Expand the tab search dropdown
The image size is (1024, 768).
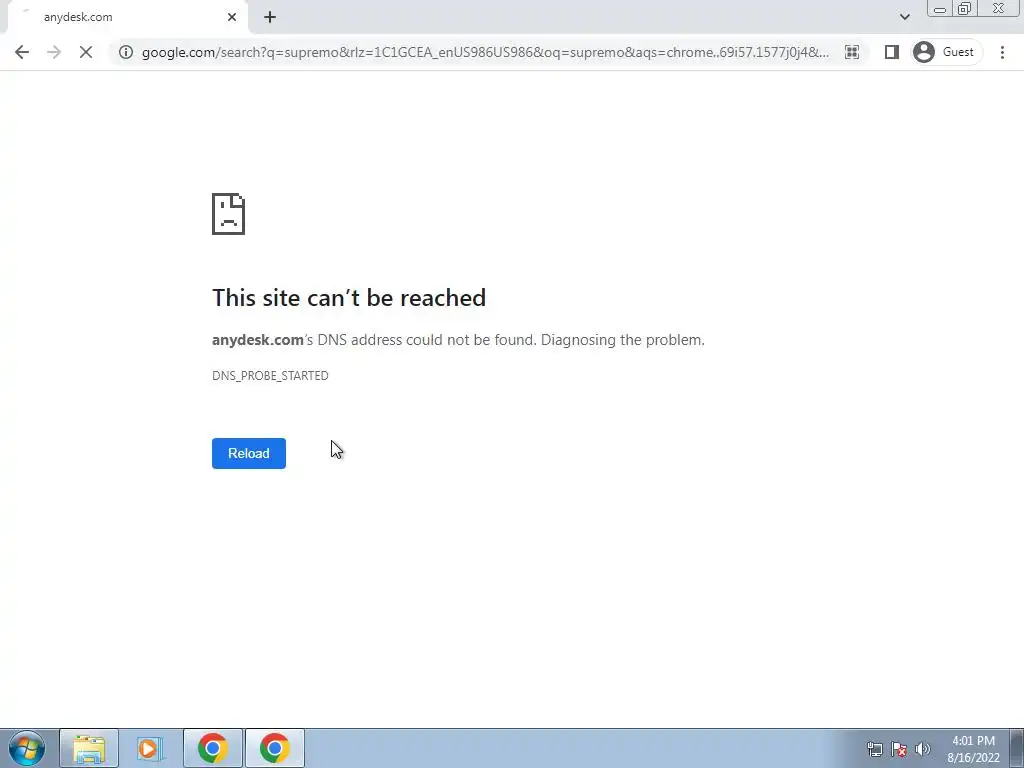point(904,17)
